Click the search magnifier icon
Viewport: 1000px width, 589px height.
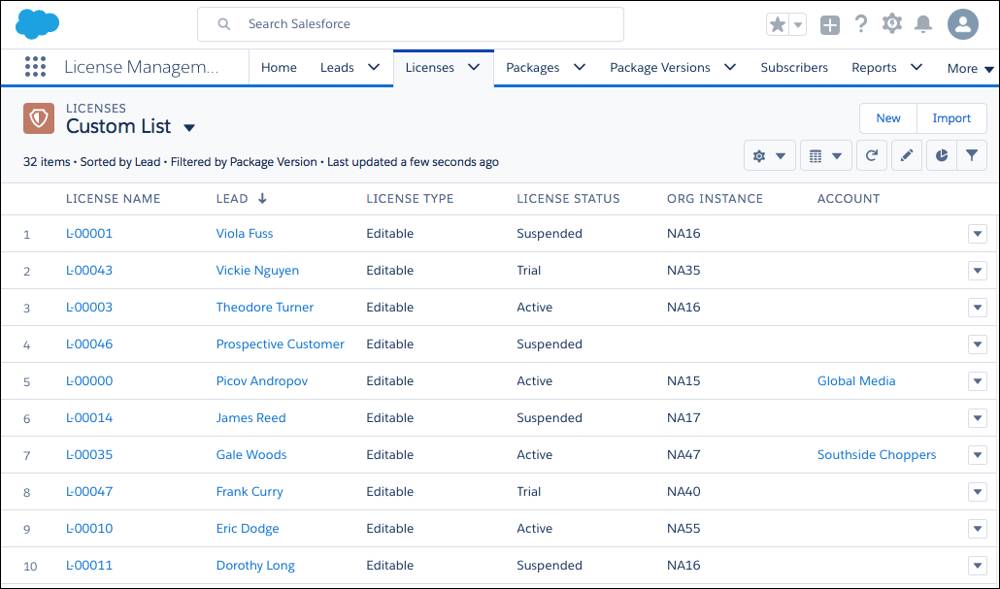(224, 24)
